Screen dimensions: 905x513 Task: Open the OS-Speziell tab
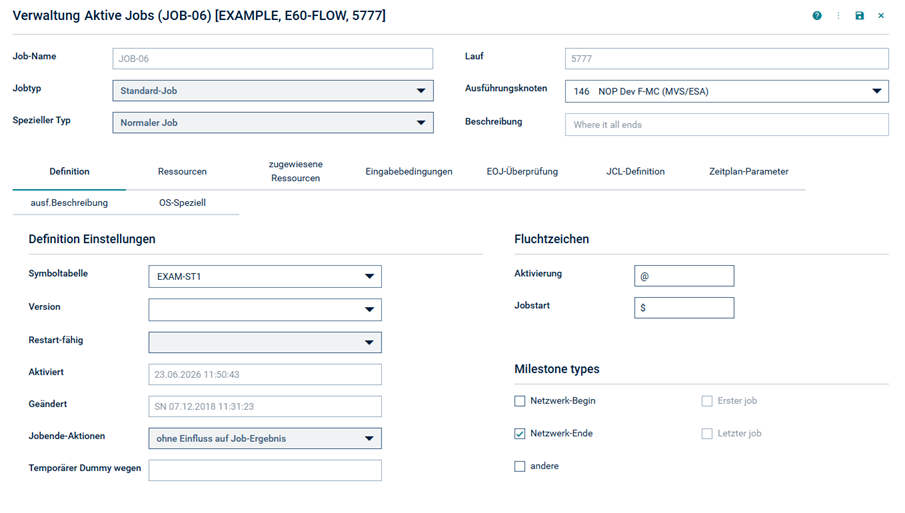pyautogui.click(x=182, y=203)
